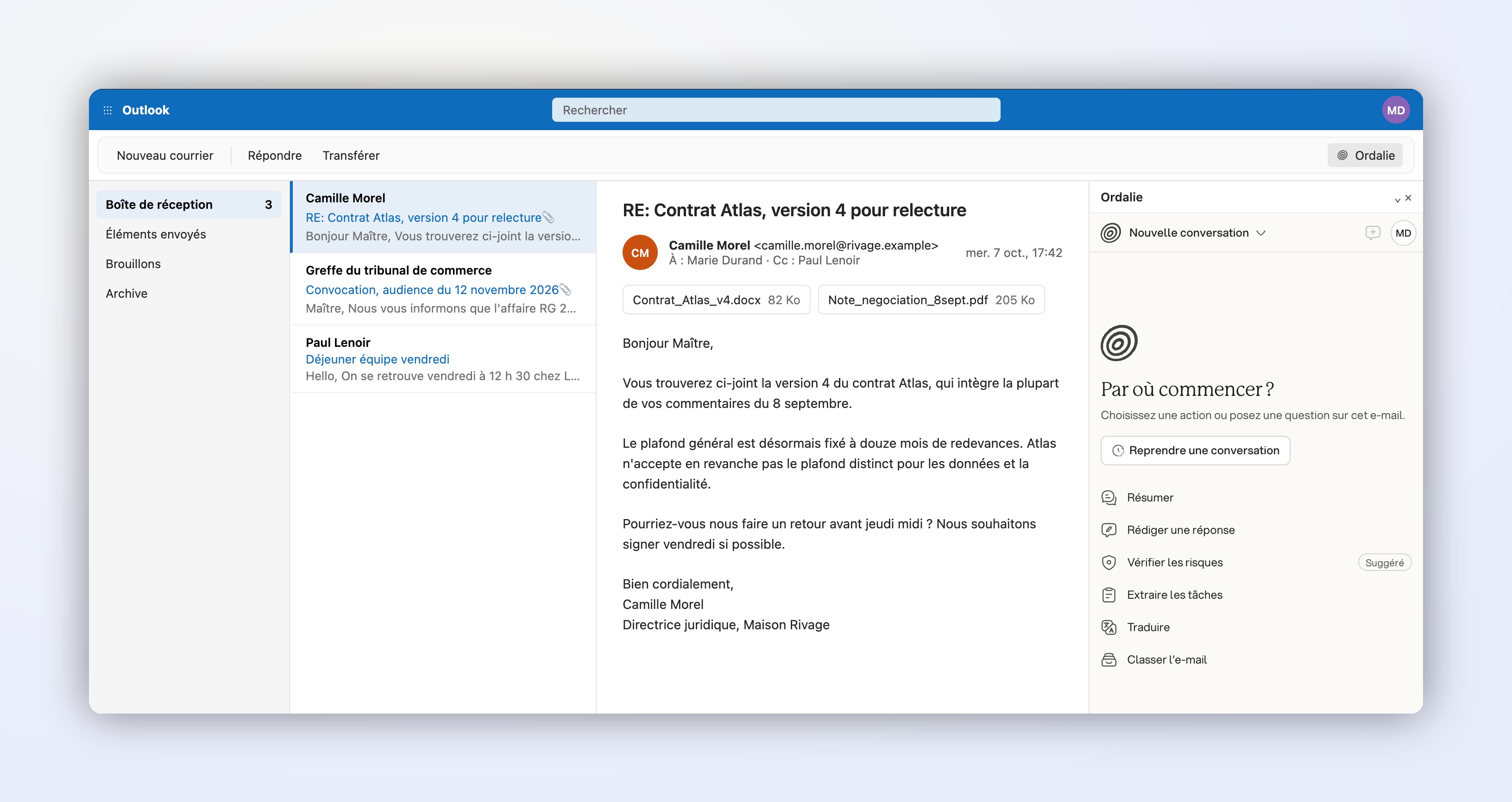Click the Suggéré badge next to Vérifier les risques
The height and width of the screenshot is (802, 1512).
1384,563
